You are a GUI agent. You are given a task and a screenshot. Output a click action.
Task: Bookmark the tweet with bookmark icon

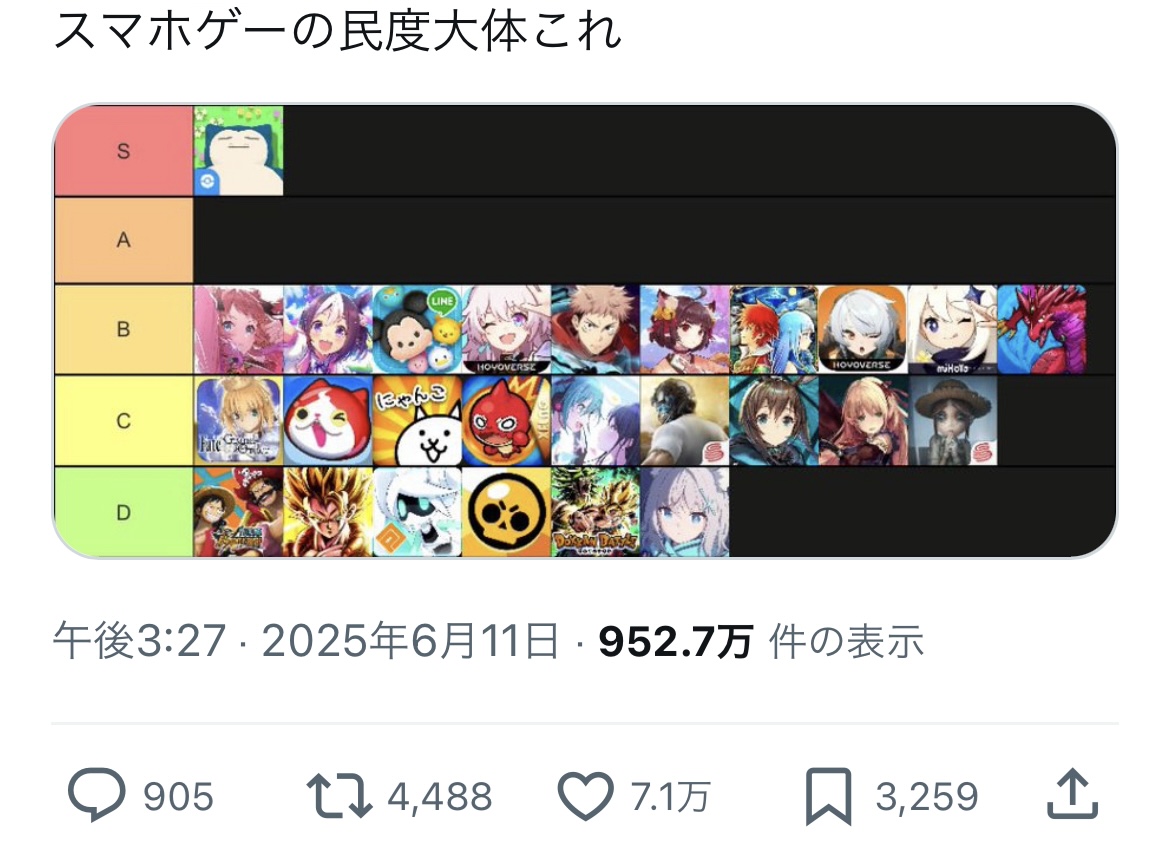(x=828, y=796)
